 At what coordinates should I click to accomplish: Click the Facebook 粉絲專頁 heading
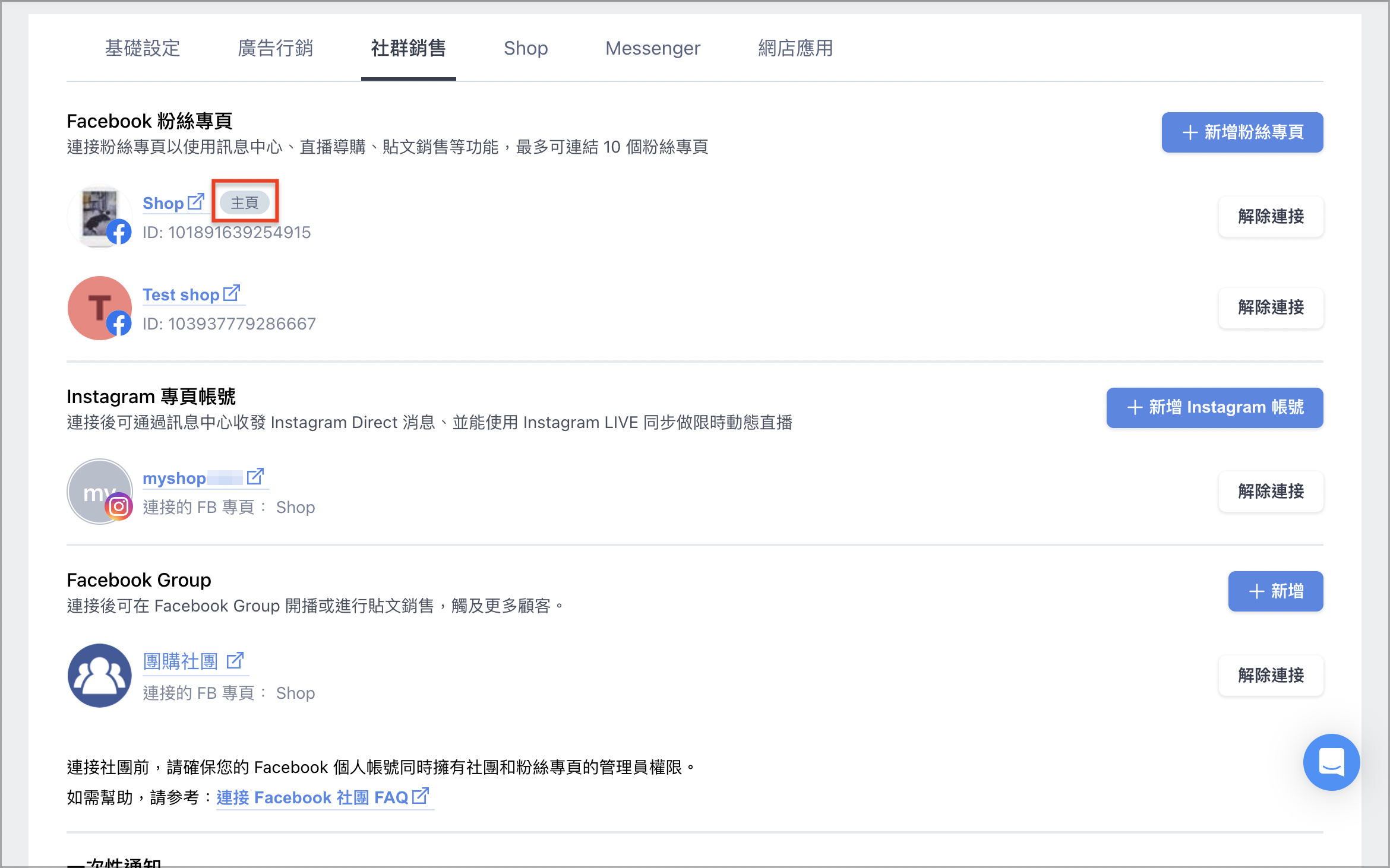pyautogui.click(x=149, y=121)
